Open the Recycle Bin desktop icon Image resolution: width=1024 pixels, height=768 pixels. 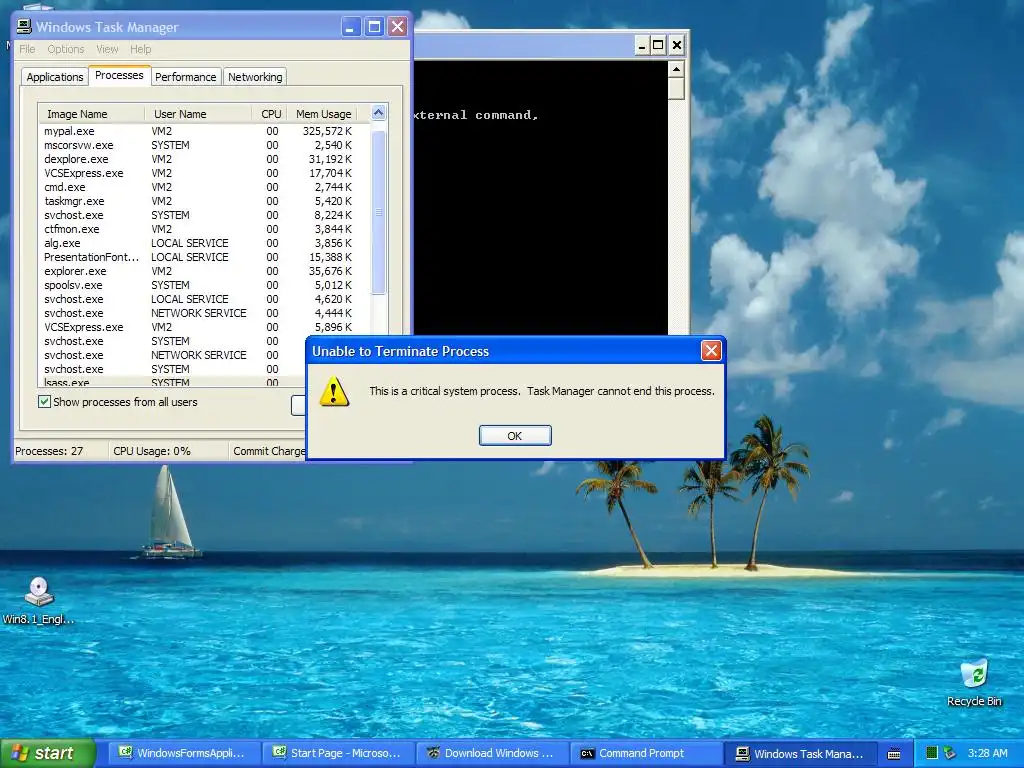(974, 682)
